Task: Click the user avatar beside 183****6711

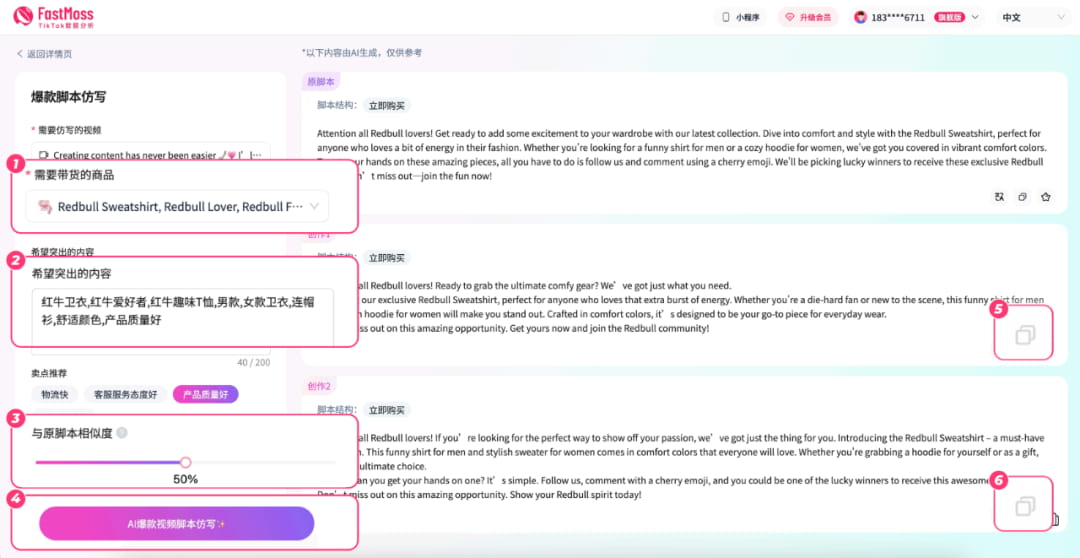Action: (860, 18)
